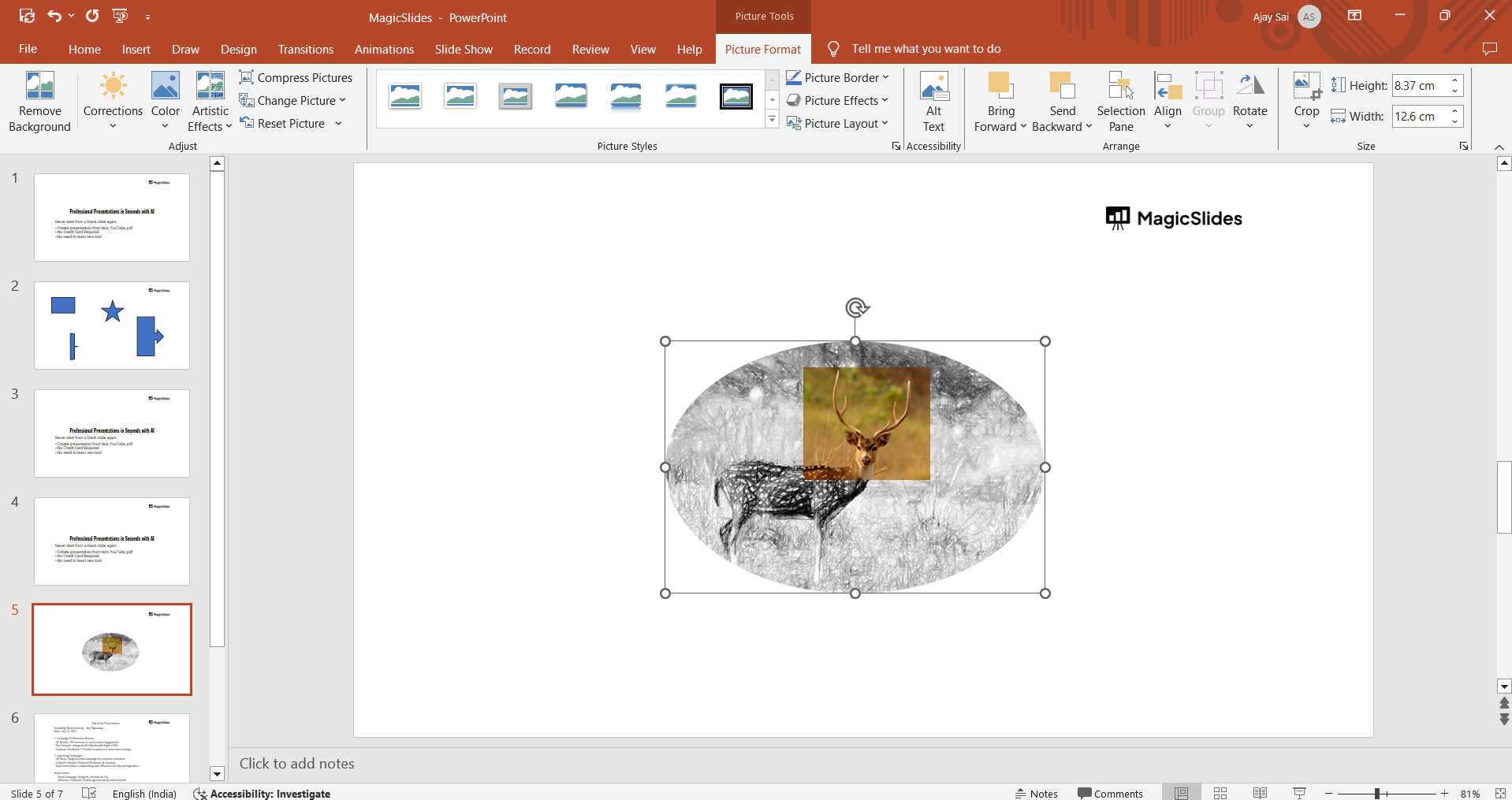Select the black double-frame picture style
This screenshot has width=1512, height=800.
click(x=736, y=97)
